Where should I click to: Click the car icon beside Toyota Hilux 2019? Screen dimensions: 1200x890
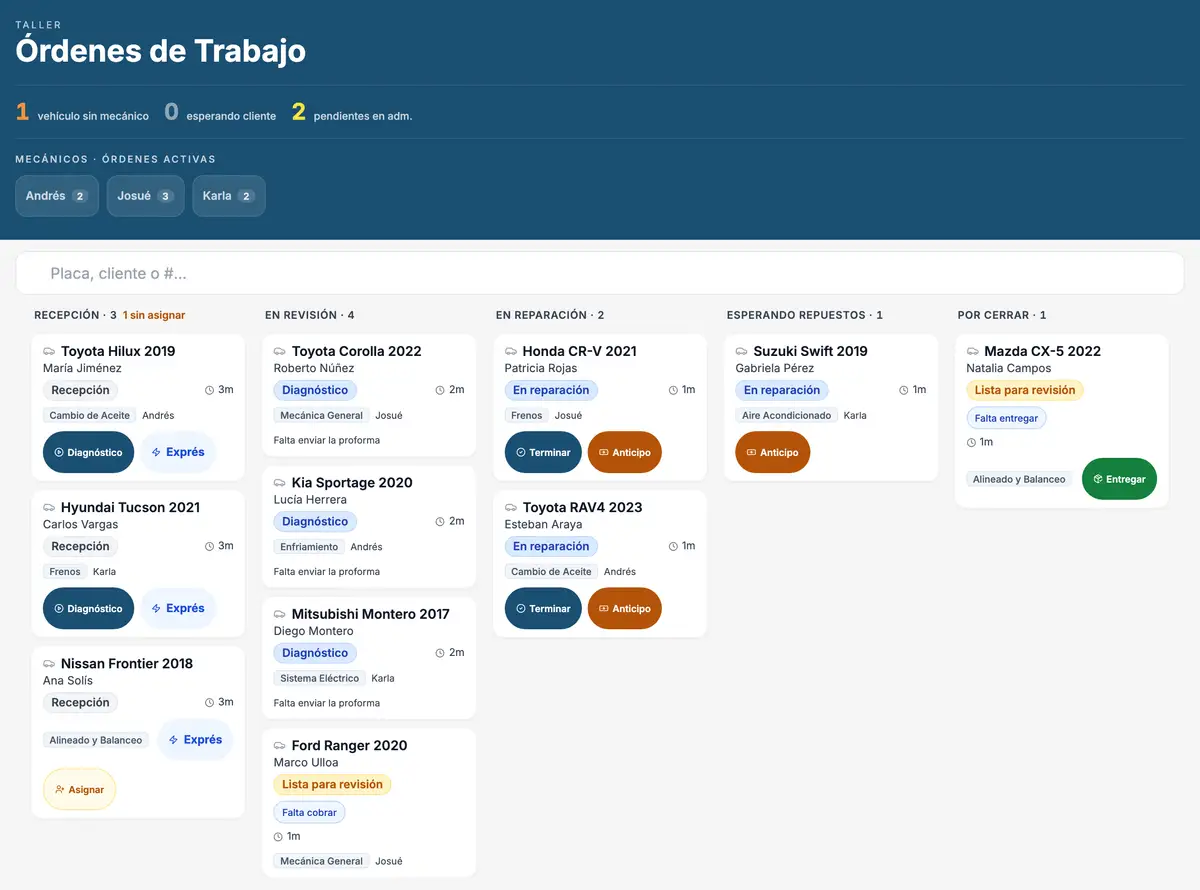49,351
